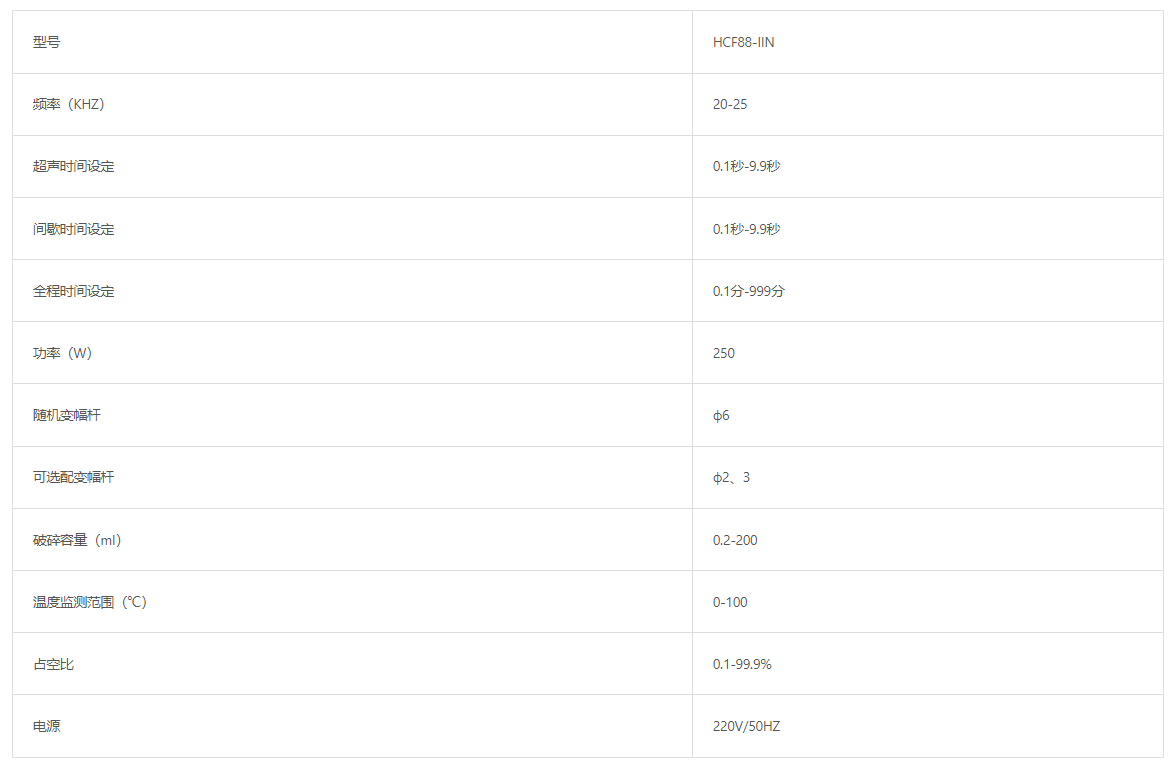The width and height of the screenshot is (1168, 762).
Task: Select the value 0.1分-999分
Action: click(749, 291)
